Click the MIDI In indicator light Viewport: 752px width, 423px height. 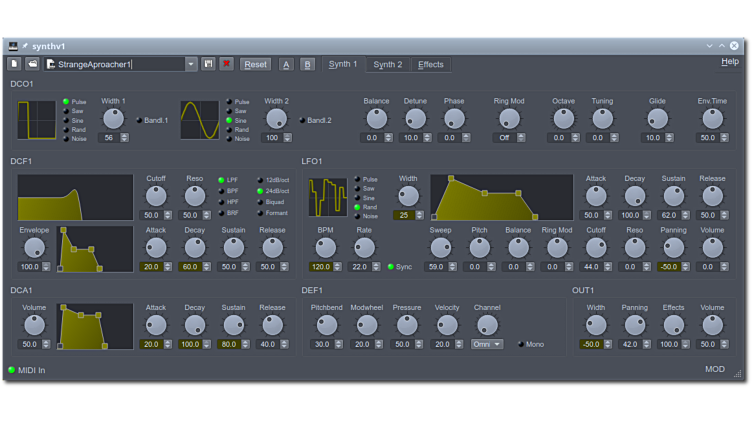click(12, 370)
